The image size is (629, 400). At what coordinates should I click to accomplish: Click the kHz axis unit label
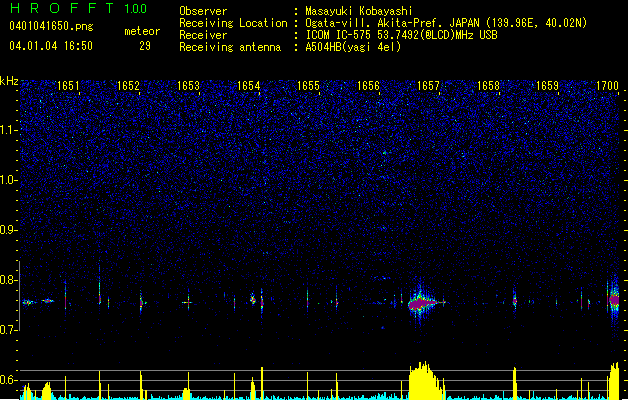pos(9,81)
